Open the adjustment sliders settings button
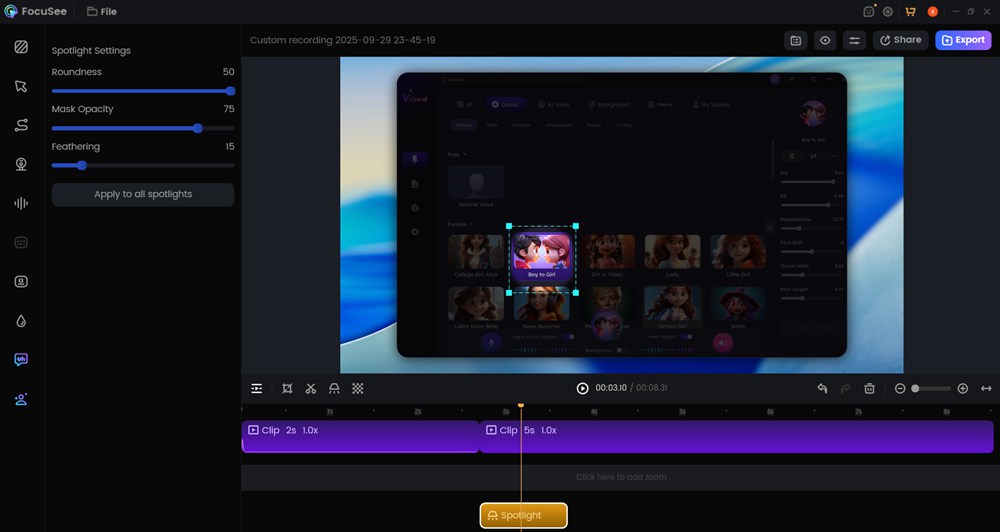Screen dimensions: 1000x532 tap(854, 40)
